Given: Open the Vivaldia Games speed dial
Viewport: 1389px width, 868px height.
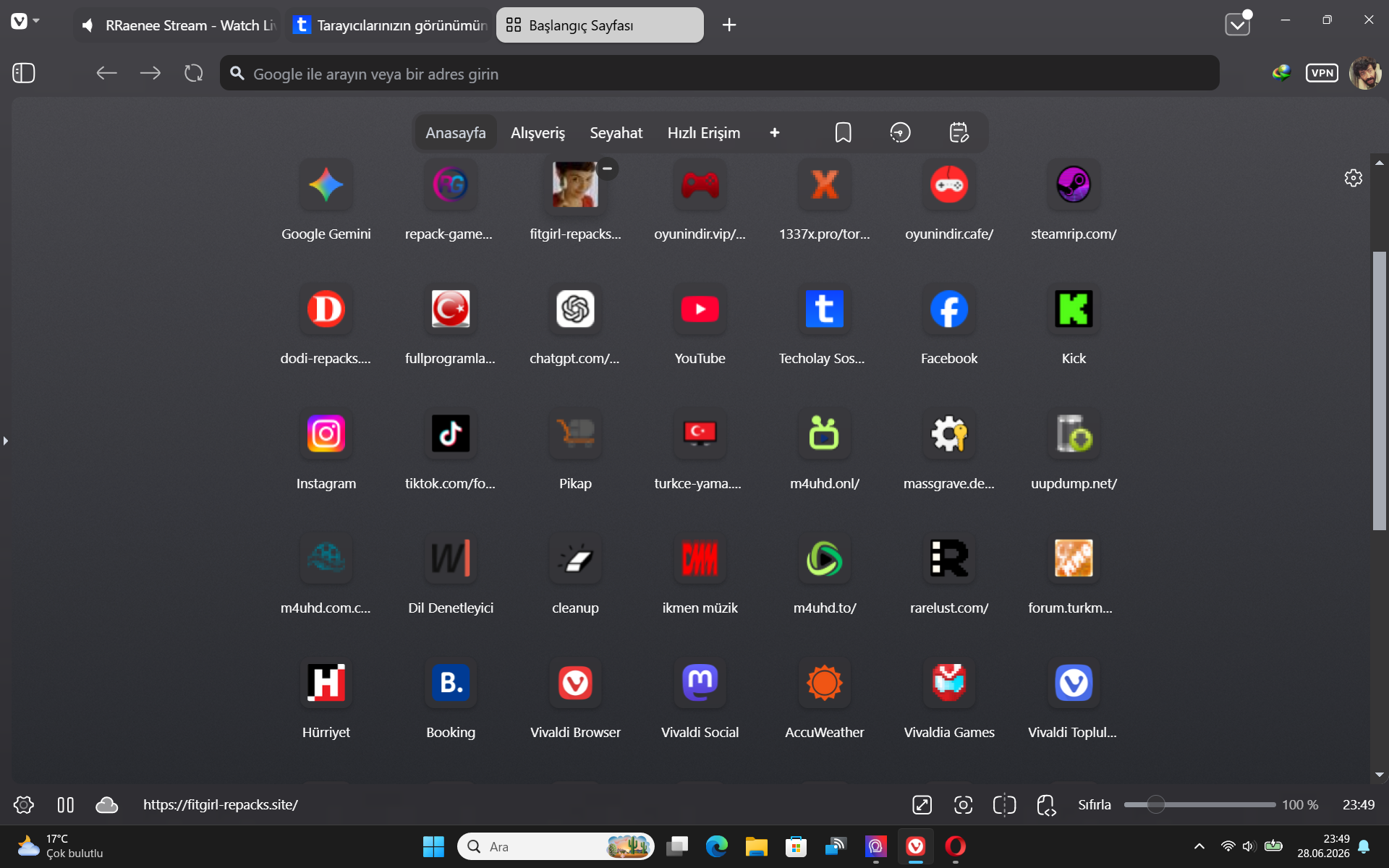Looking at the screenshot, I should [949, 683].
